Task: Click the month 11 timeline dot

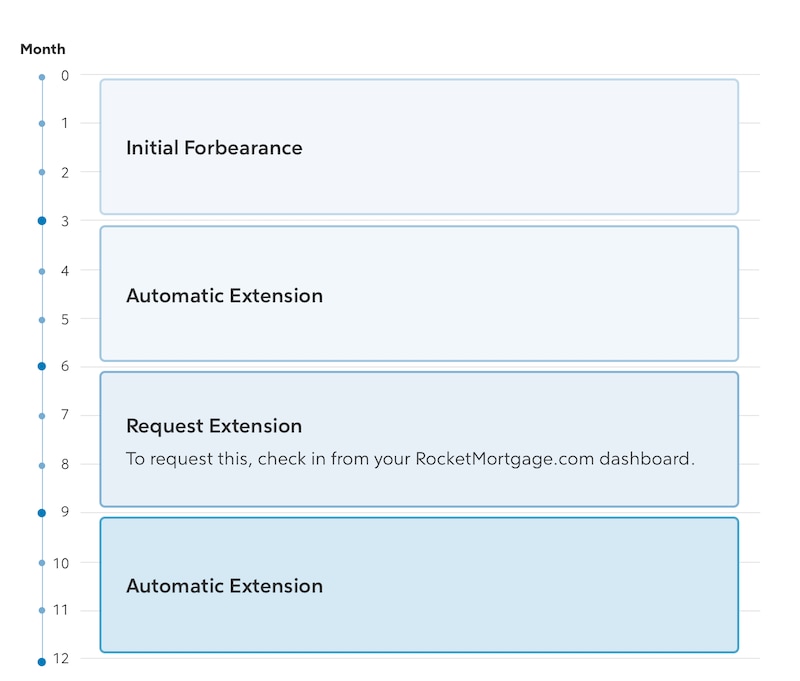Action: pos(42,610)
